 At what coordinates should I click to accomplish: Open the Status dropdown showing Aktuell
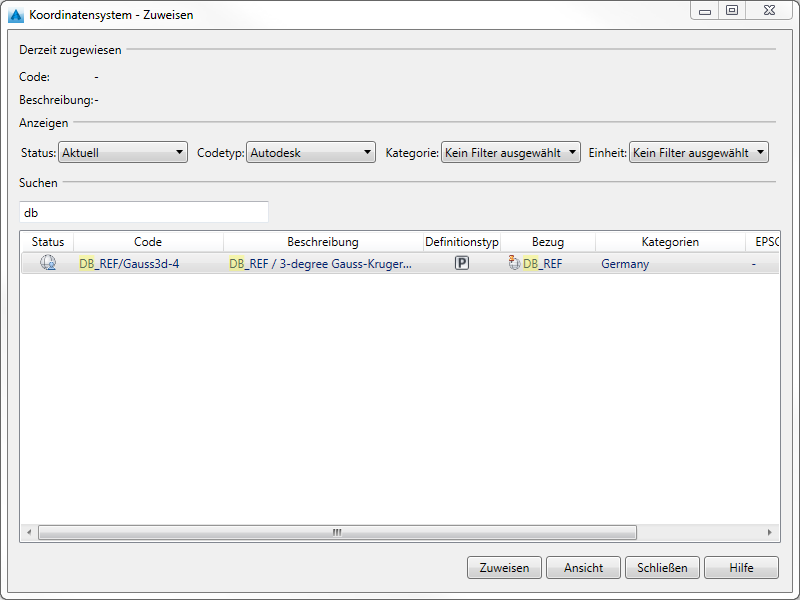[123, 153]
